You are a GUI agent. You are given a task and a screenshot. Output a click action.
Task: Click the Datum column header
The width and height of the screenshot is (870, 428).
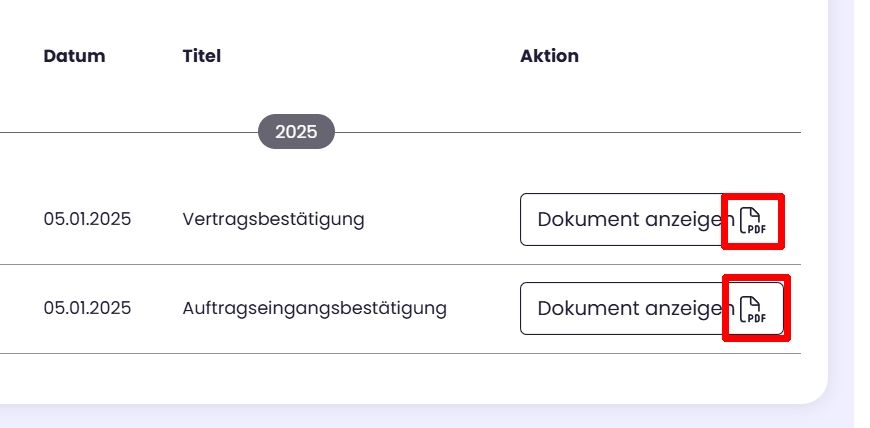(74, 56)
